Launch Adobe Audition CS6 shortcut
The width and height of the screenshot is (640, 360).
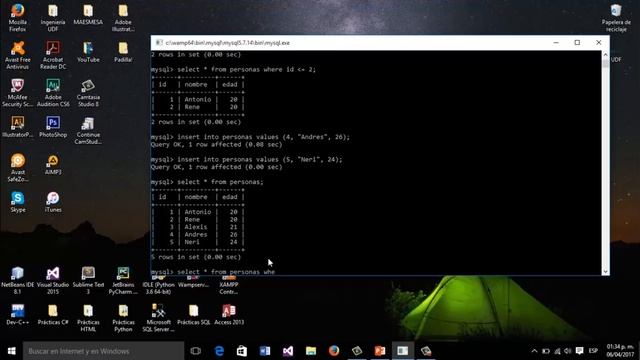[53, 93]
